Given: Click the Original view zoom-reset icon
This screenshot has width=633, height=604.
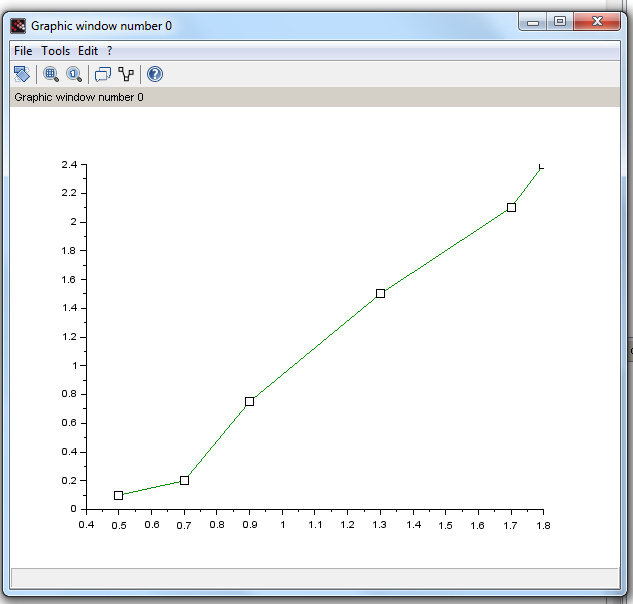Looking at the screenshot, I should tap(74, 74).
